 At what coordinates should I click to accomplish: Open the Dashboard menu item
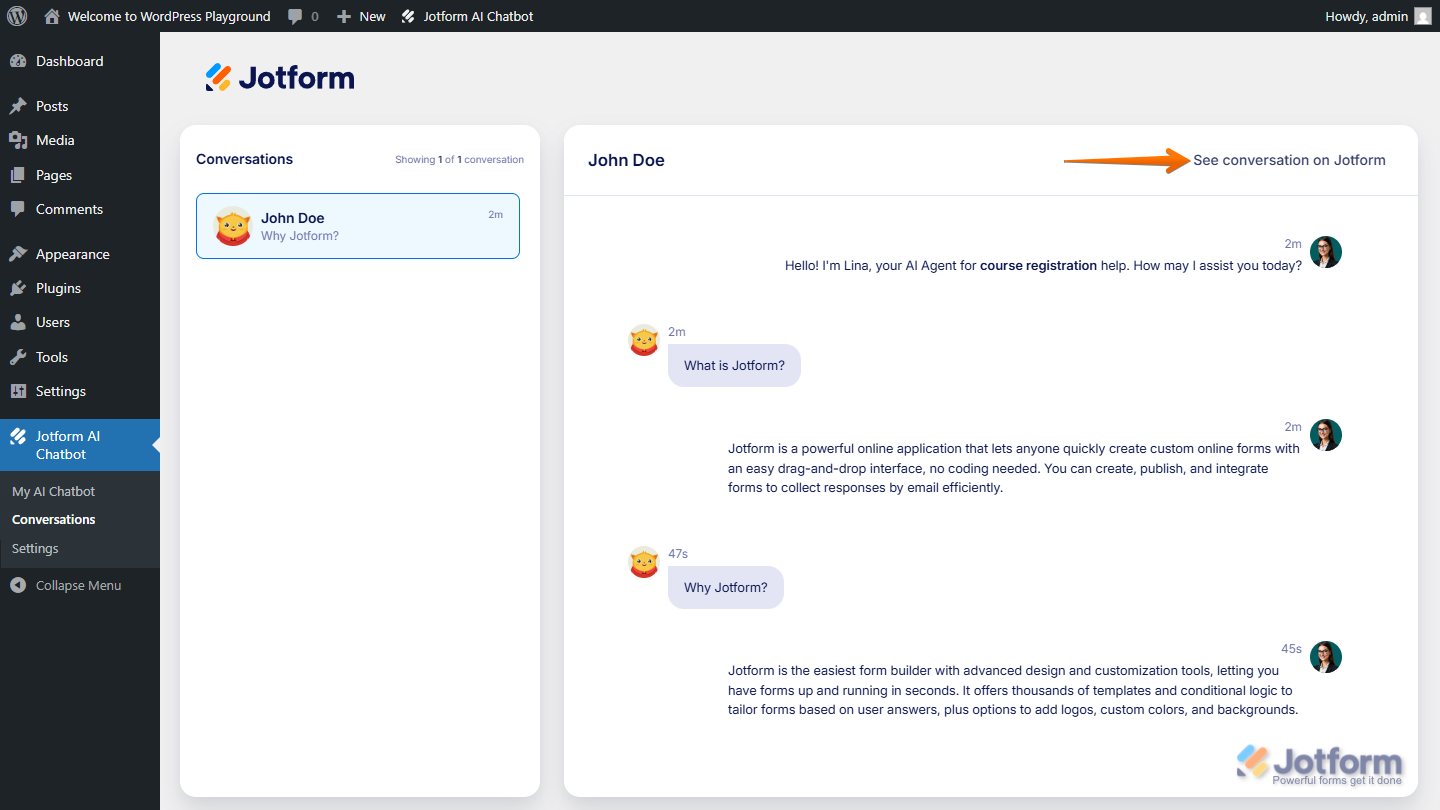tap(80, 61)
